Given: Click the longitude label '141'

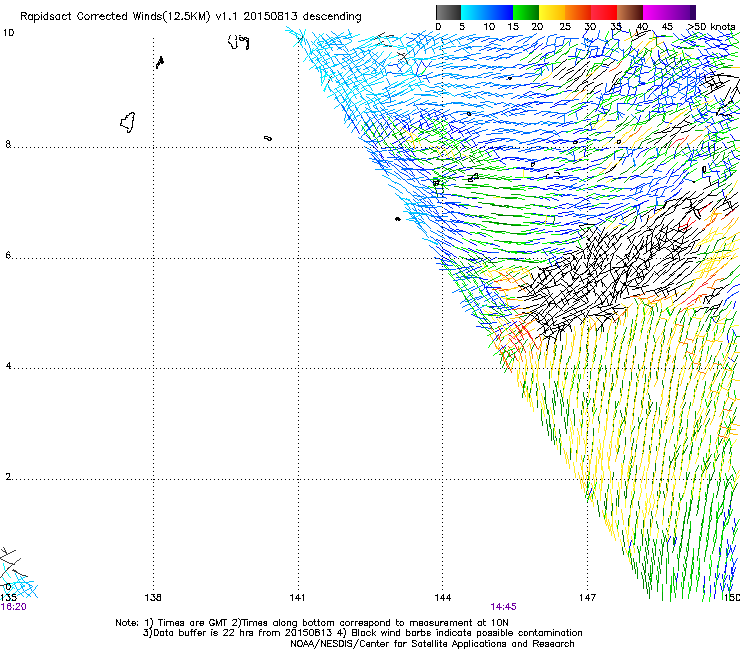Looking at the screenshot, I should coord(297,598).
